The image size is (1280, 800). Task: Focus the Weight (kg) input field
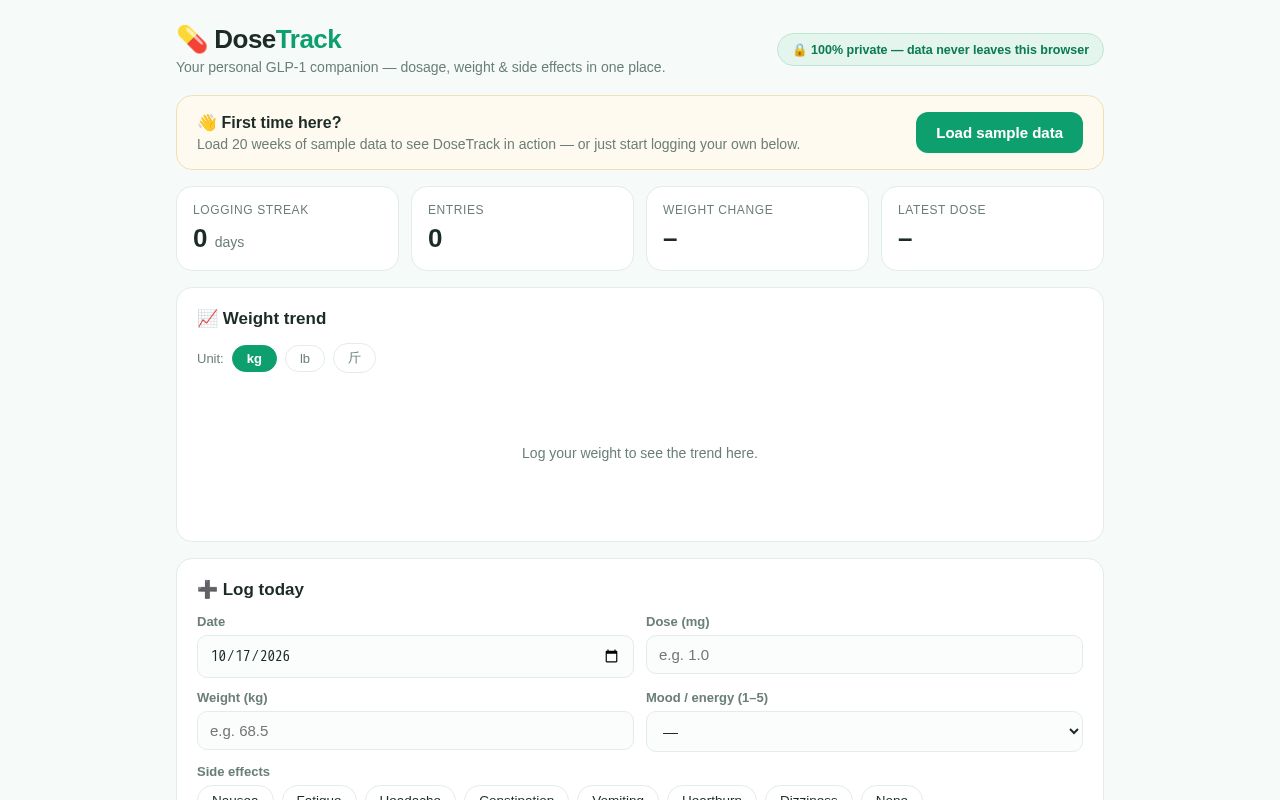pos(415,730)
